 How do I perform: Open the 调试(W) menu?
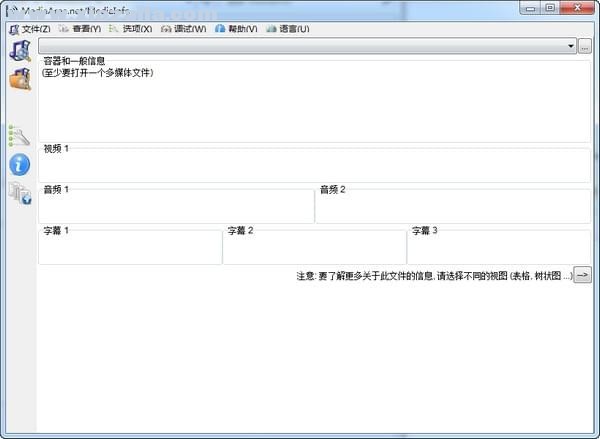click(x=183, y=29)
